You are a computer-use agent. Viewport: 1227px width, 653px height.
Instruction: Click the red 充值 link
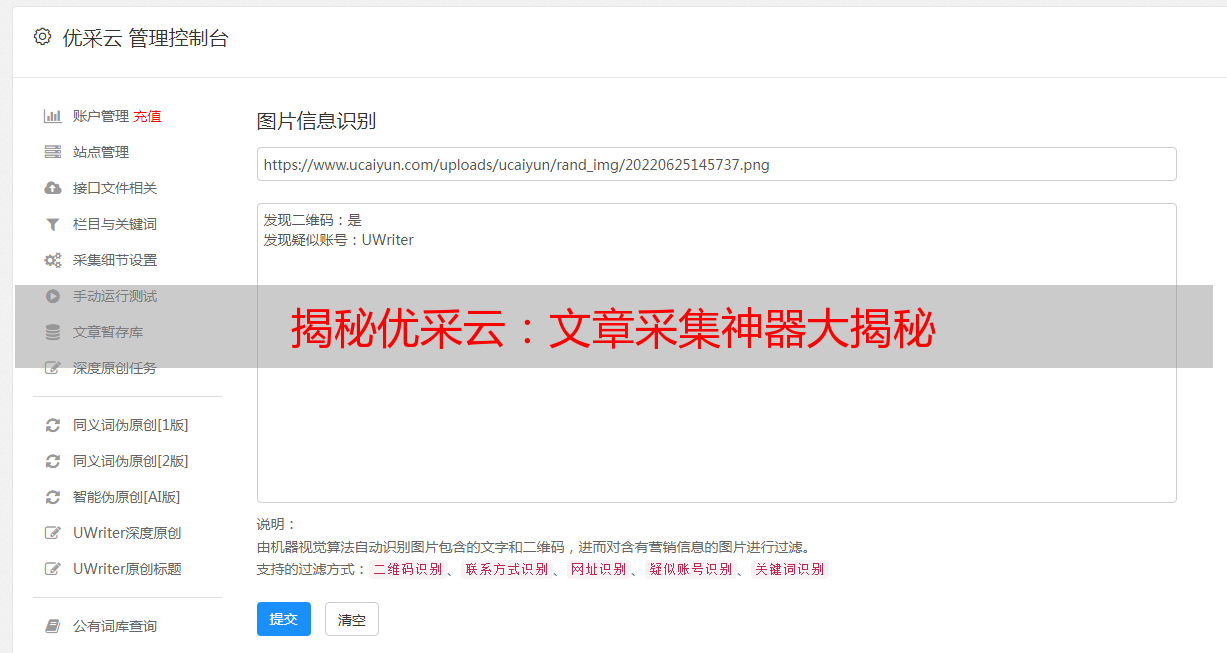tap(147, 116)
